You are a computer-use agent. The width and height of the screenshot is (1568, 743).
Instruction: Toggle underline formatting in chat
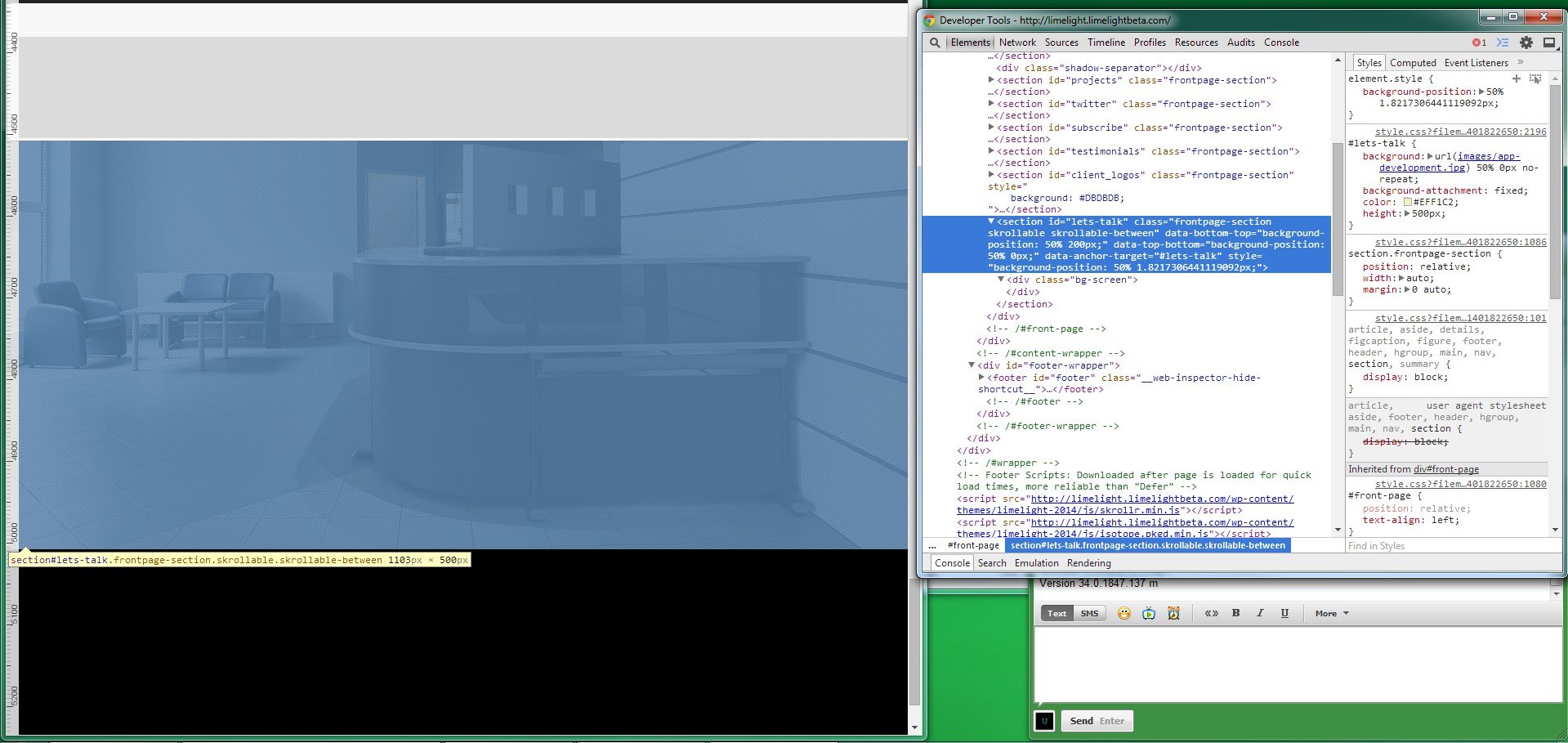click(x=1284, y=613)
